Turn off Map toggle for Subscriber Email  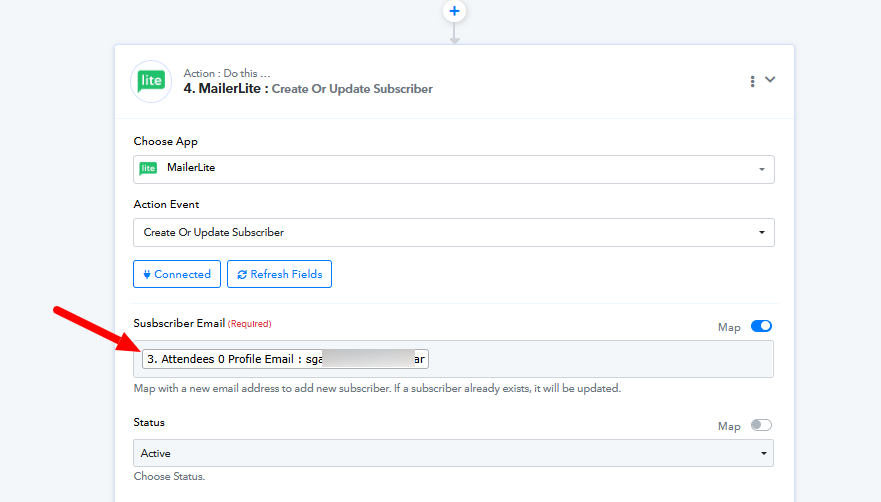tap(761, 326)
